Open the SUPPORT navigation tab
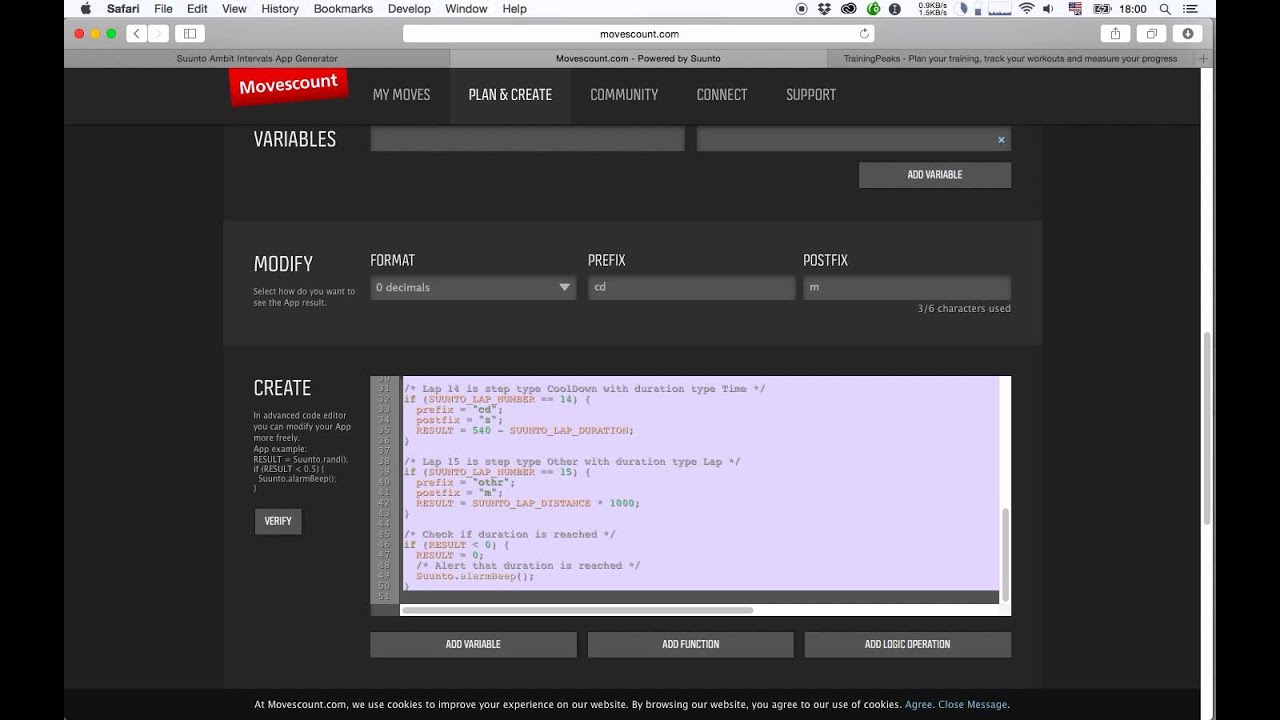1280x720 pixels. [811, 95]
